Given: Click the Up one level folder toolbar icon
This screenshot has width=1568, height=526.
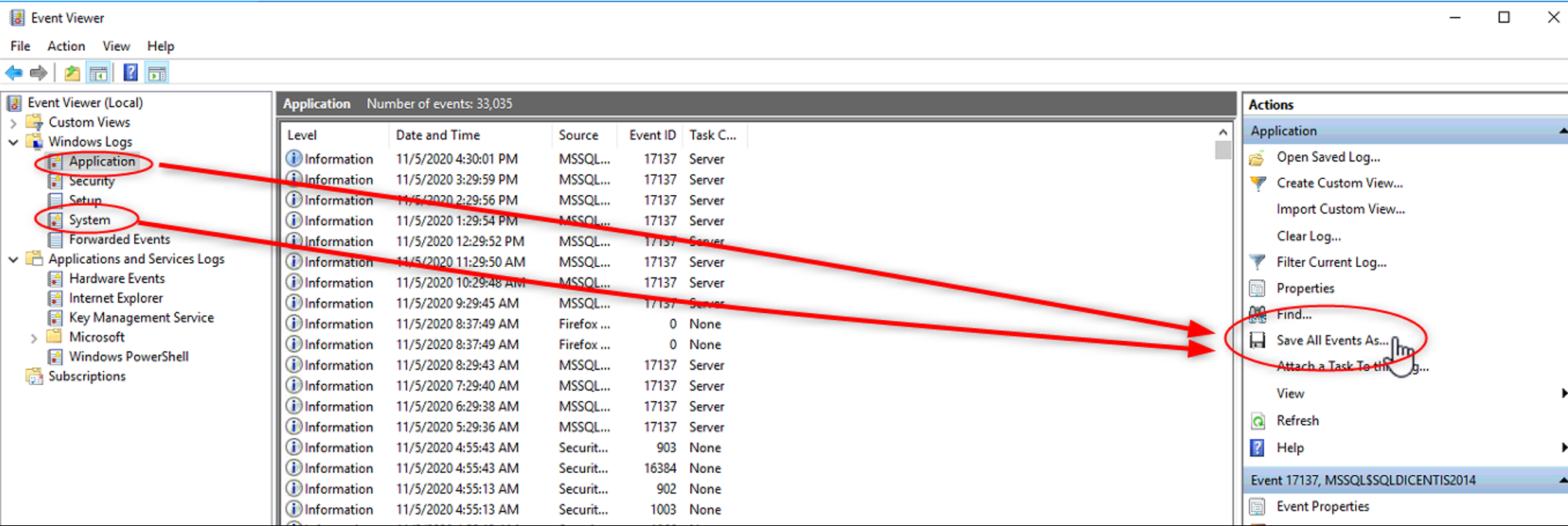Looking at the screenshot, I should point(72,73).
